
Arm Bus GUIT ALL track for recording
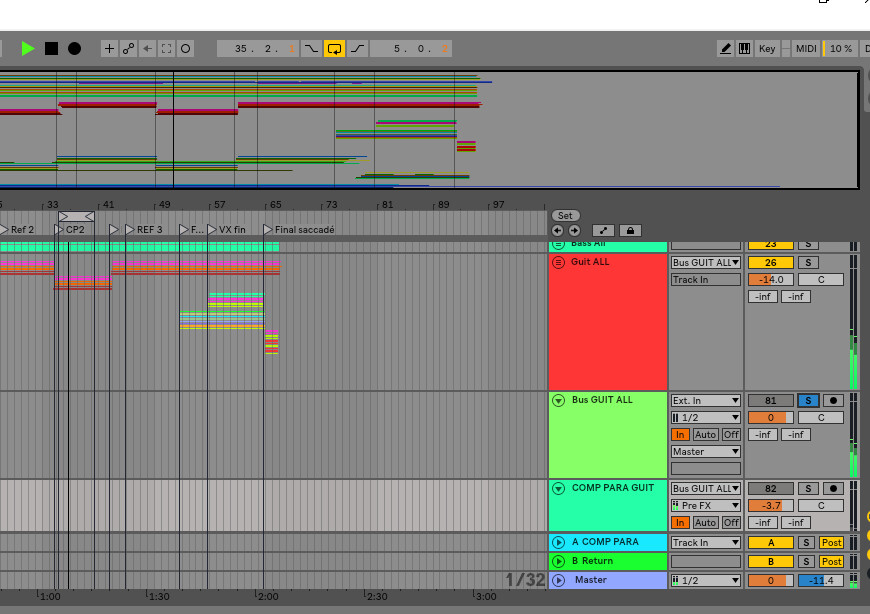(x=833, y=400)
